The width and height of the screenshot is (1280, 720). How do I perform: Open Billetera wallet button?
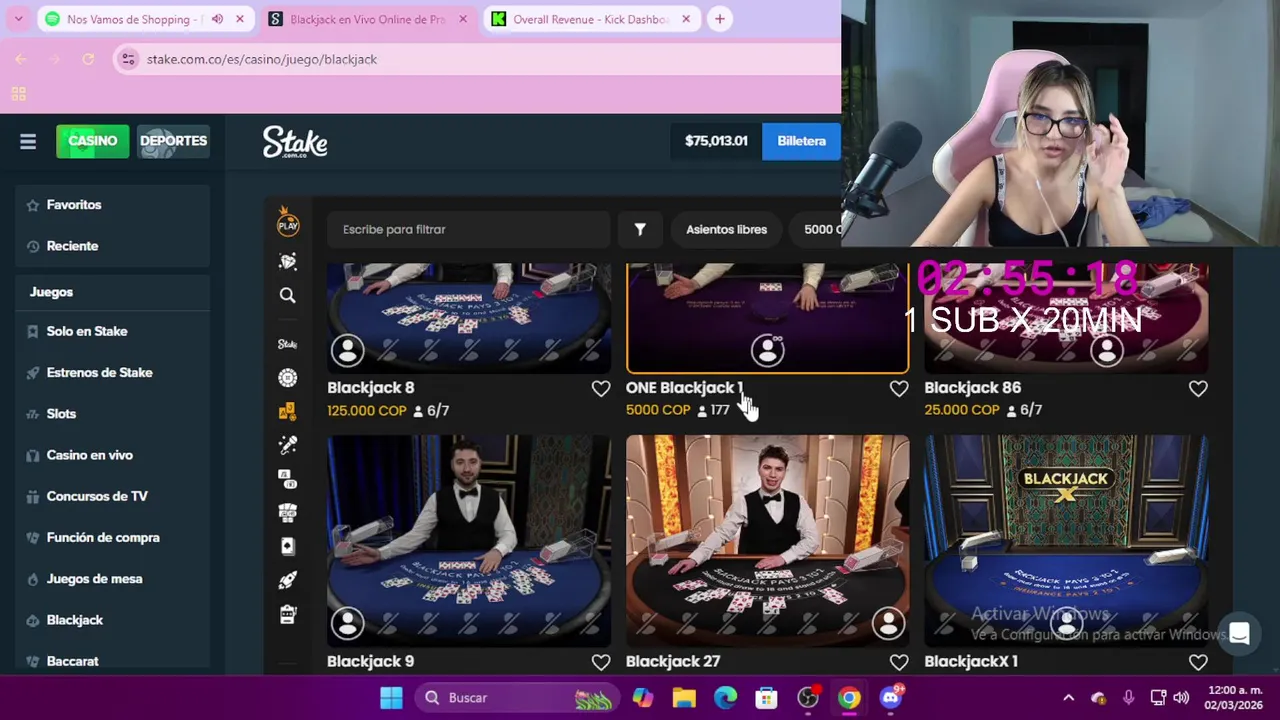801,141
